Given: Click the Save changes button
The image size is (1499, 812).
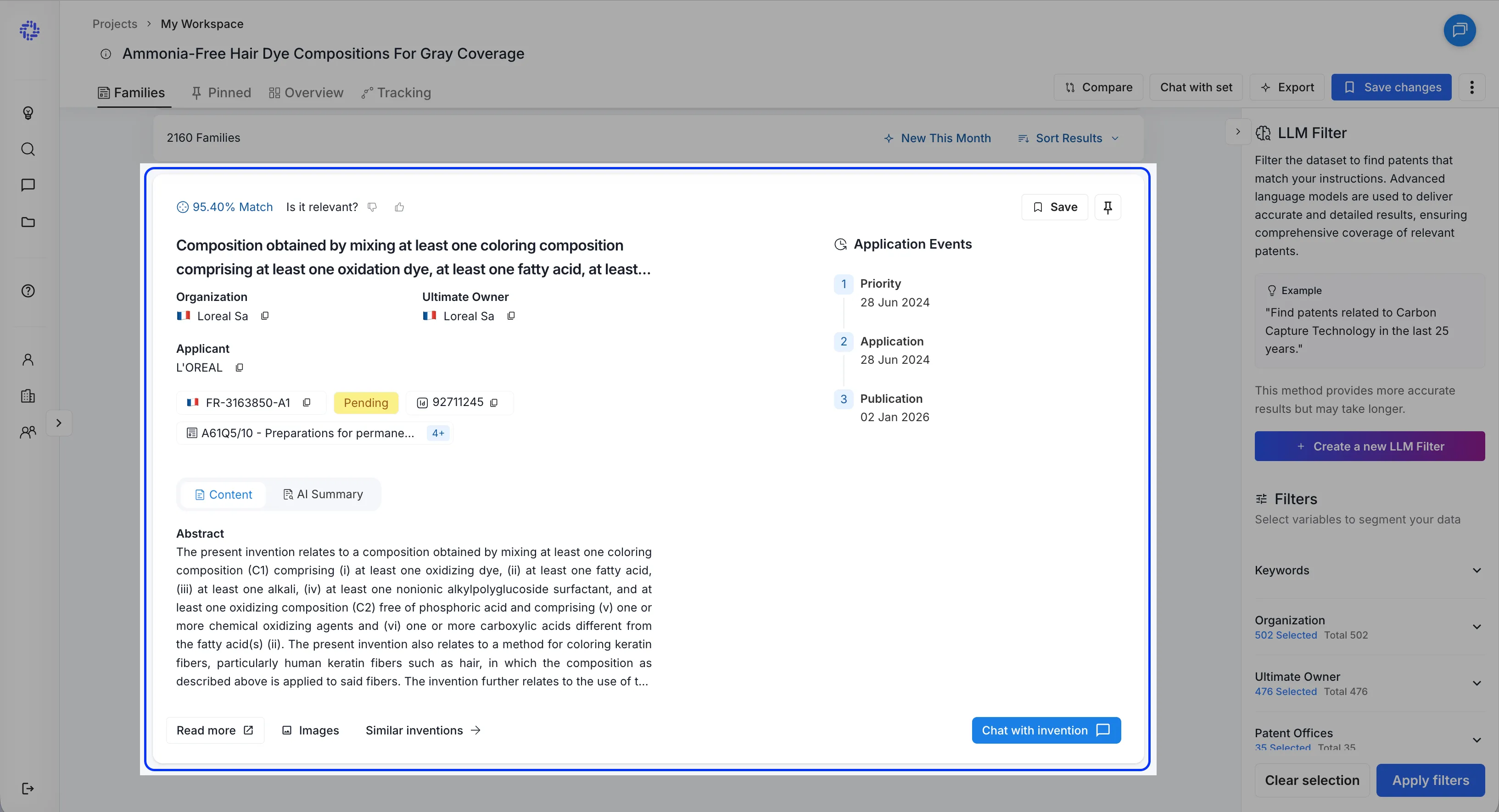Looking at the screenshot, I should [1391, 87].
